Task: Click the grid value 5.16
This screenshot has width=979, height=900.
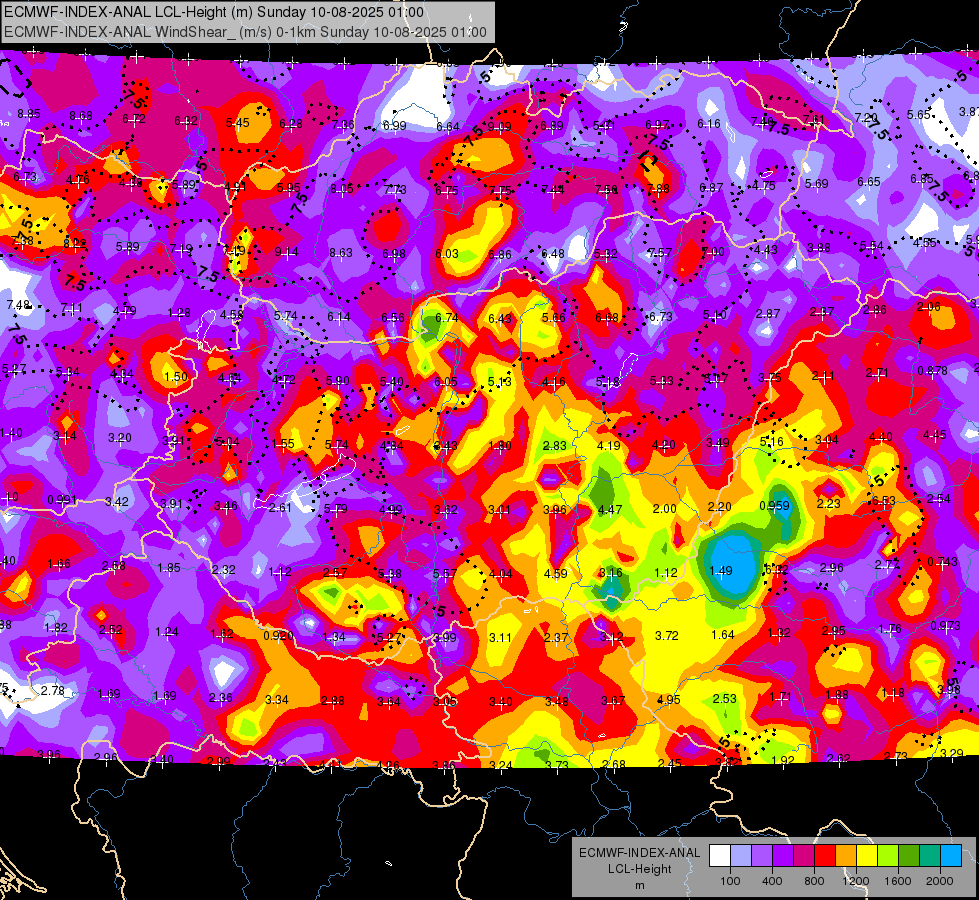Action: click(772, 442)
